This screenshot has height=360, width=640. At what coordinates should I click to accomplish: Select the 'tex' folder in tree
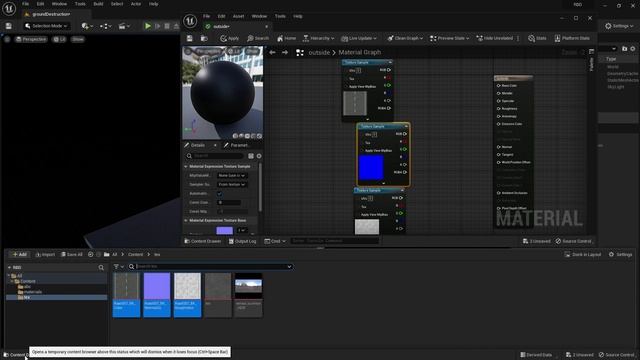point(27,298)
